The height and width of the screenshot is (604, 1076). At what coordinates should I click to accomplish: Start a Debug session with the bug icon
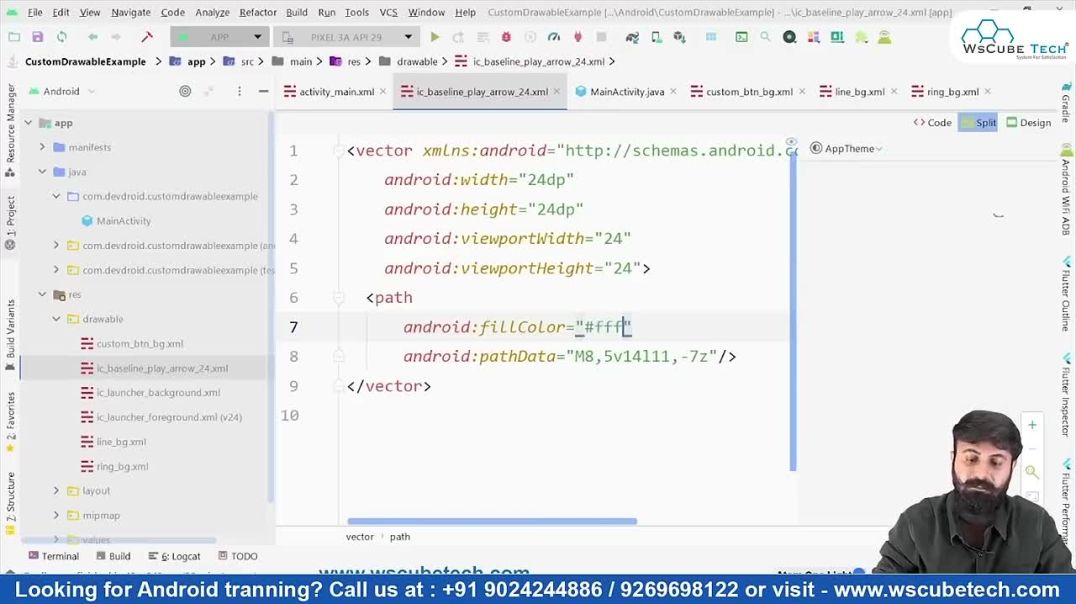(506, 36)
